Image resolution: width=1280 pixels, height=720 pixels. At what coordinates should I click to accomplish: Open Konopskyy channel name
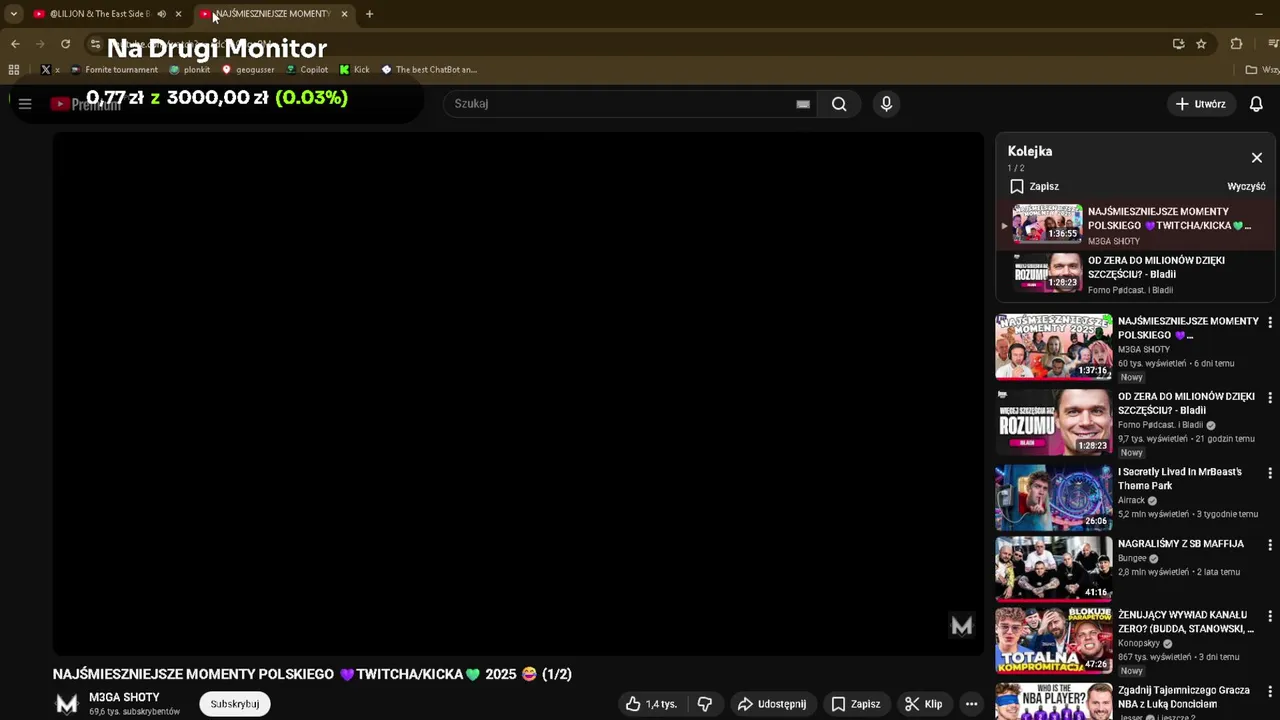point(1139,644)
